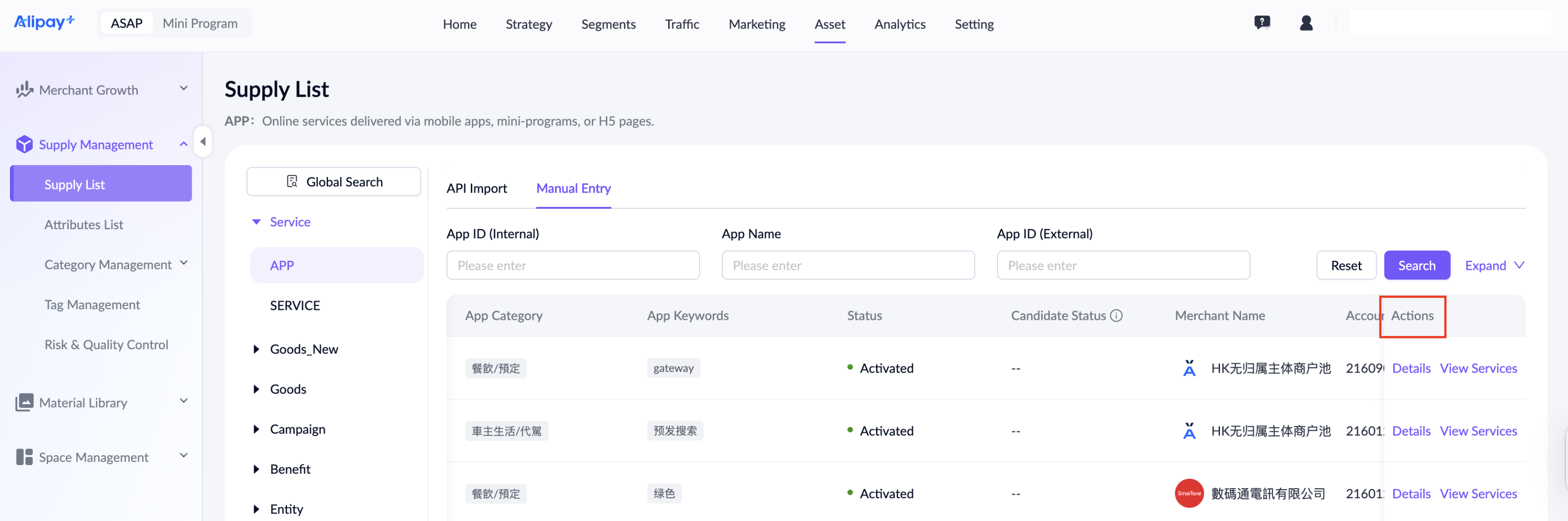Click the Alipay+ logo
This screenshot has height=521, width=1568.
click(x=44, y=22)
